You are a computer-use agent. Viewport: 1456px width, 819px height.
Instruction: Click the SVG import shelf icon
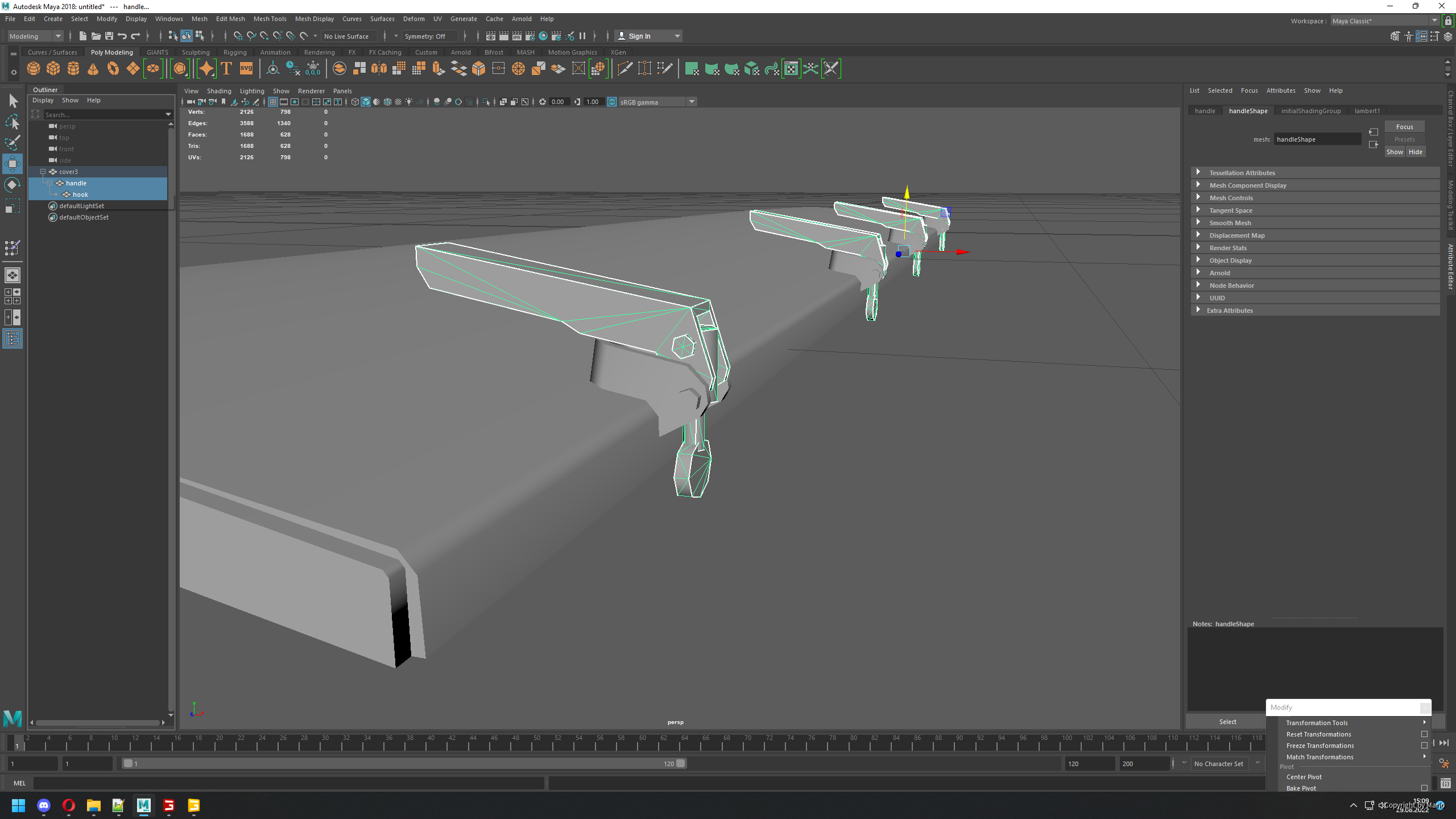pos(246,69)
